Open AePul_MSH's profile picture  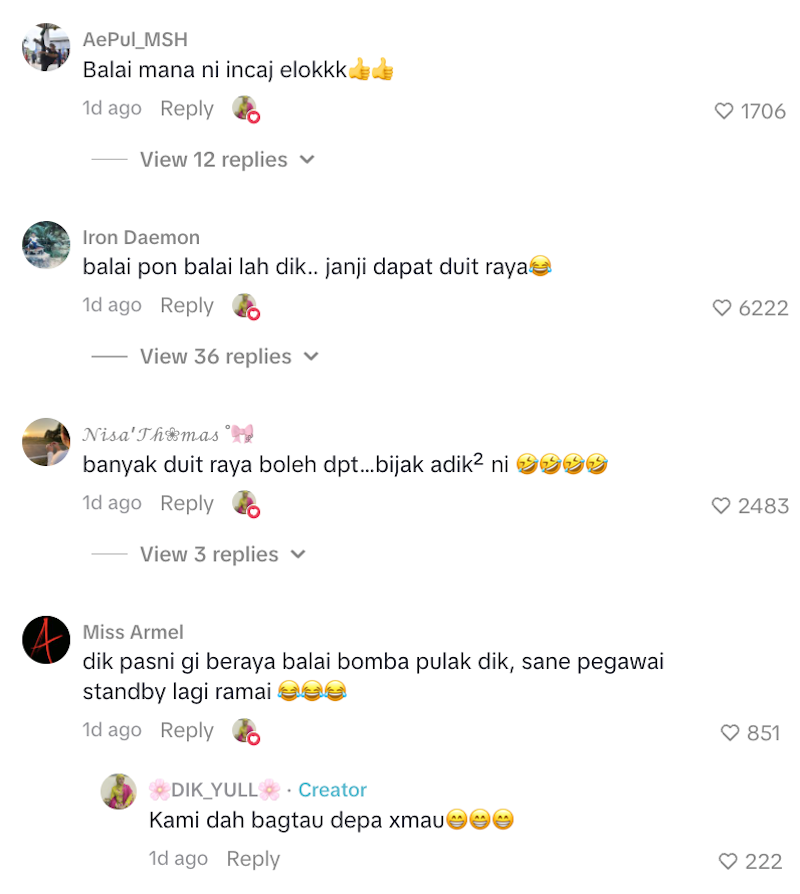[46, 47]
